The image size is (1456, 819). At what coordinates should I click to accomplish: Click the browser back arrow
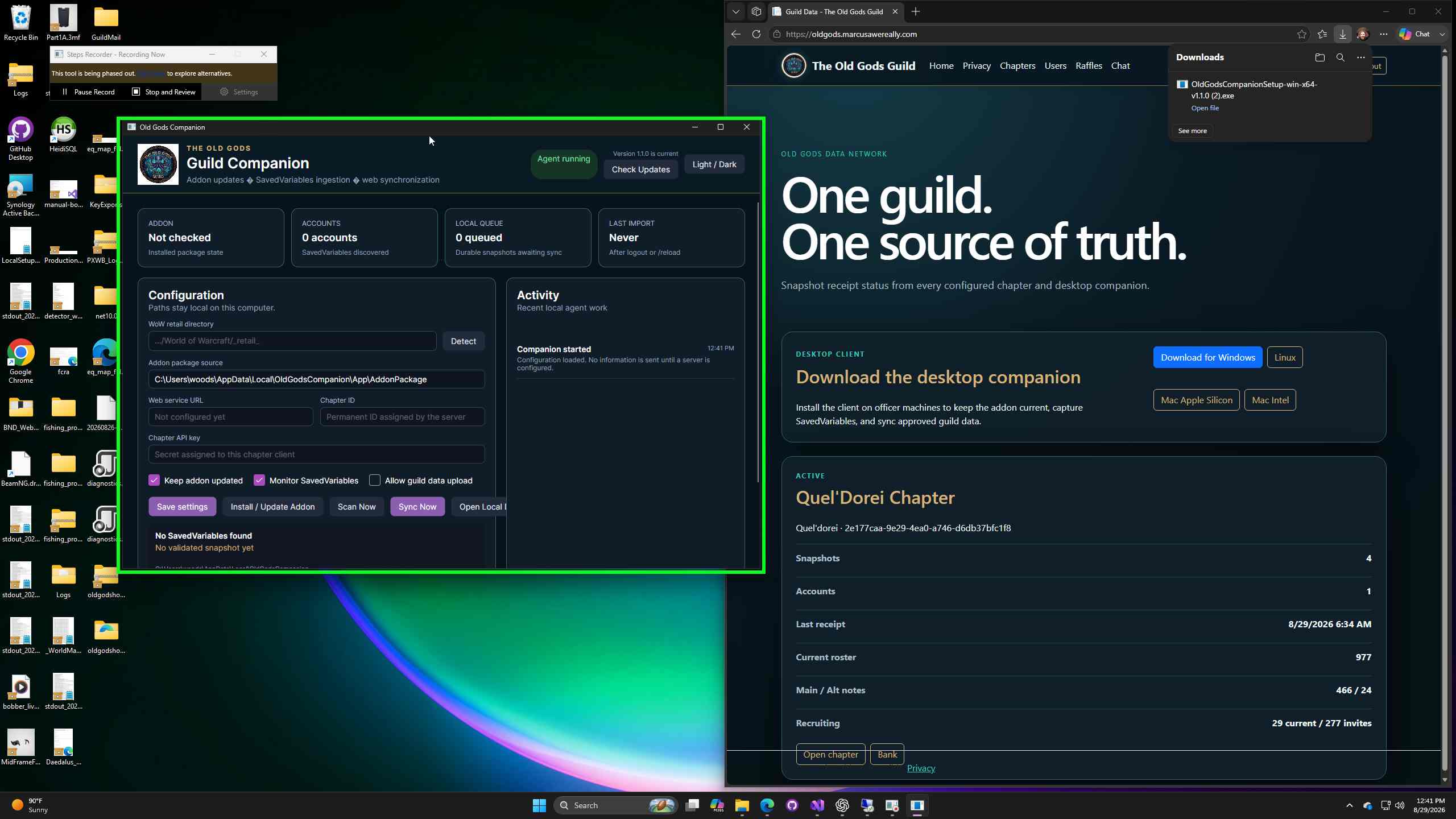click(x=736, y=34)
